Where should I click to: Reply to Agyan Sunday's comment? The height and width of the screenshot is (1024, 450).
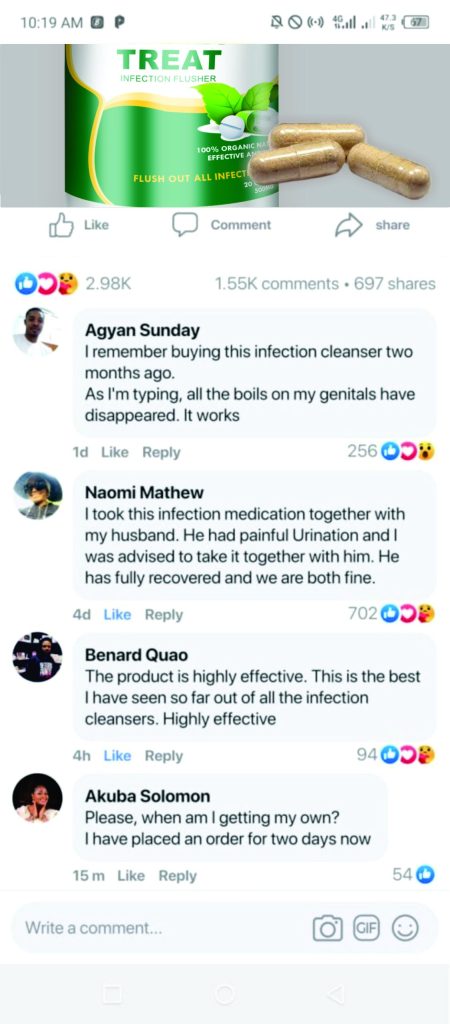(161, 452)
